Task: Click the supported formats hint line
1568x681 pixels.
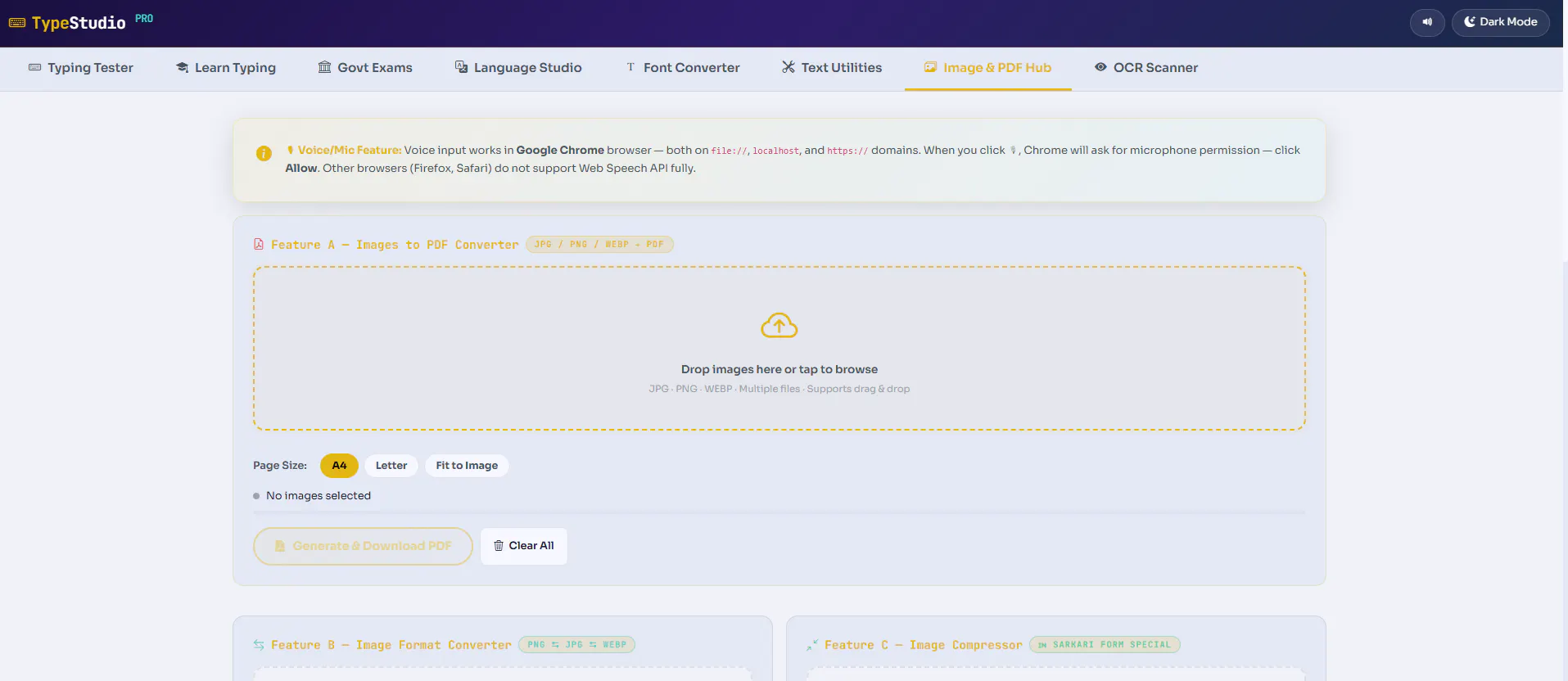Action: click(779, 389)
